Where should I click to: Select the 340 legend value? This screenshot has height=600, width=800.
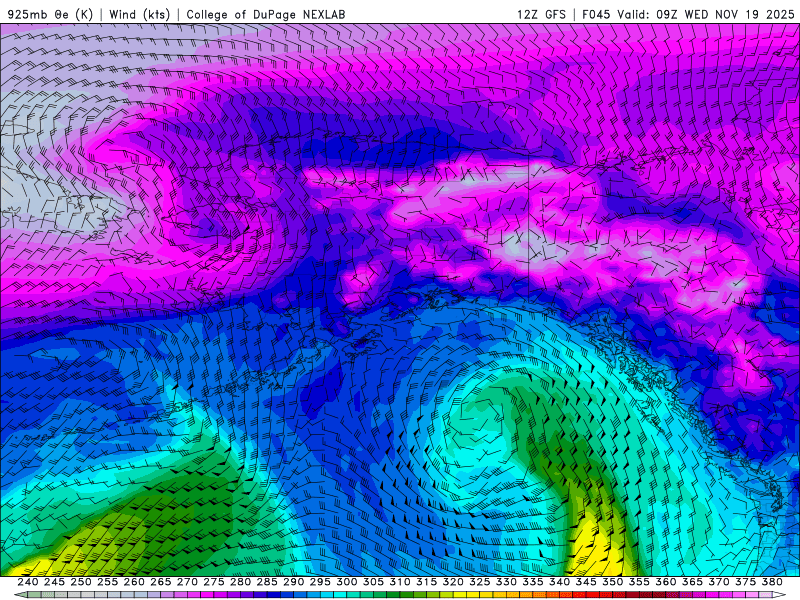click(559, 582)
